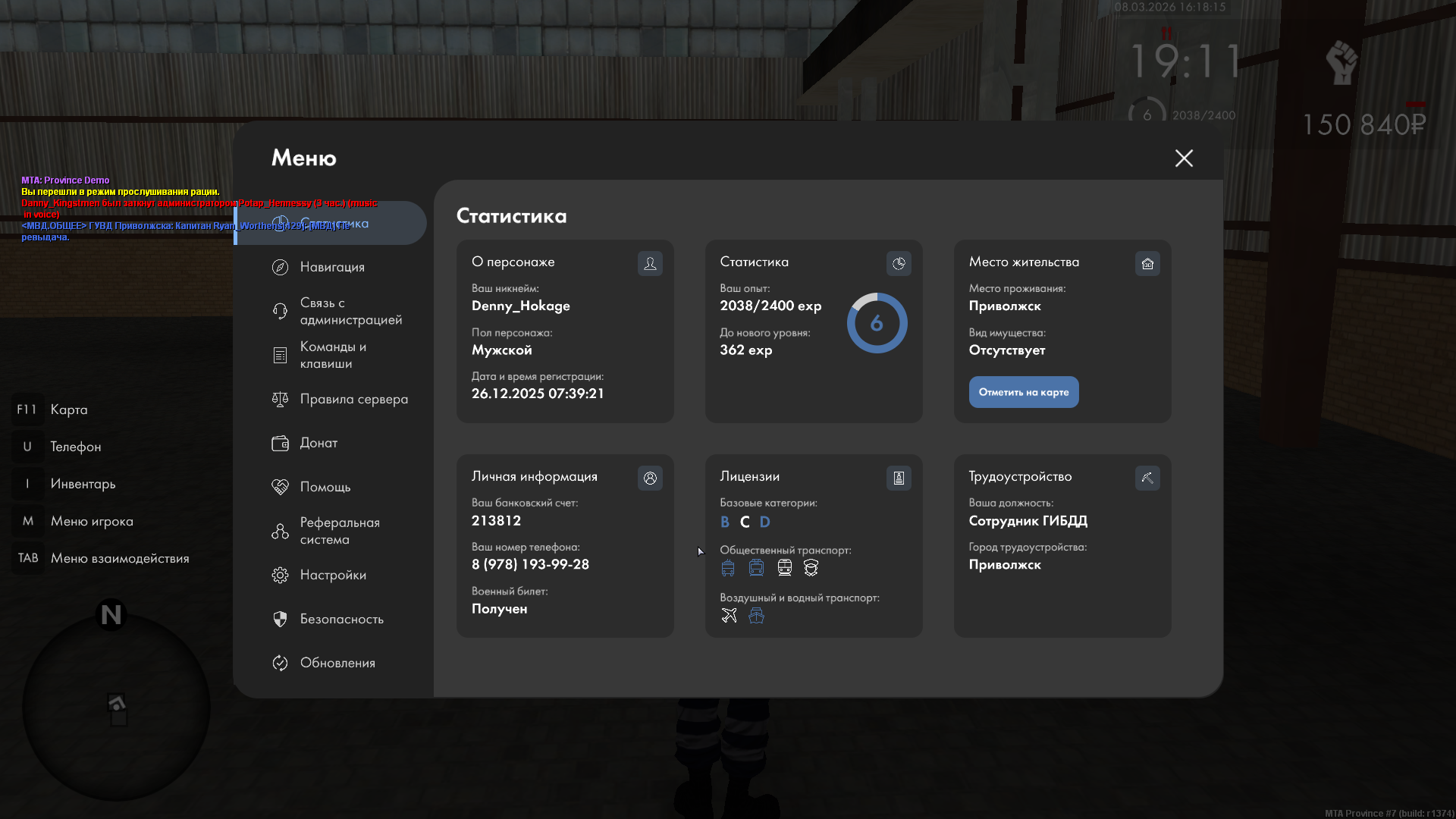Viewport: 1456px width, 819px height.
Task: Click the pie chart icon in Статистика card
Action: tap(899, 263)
